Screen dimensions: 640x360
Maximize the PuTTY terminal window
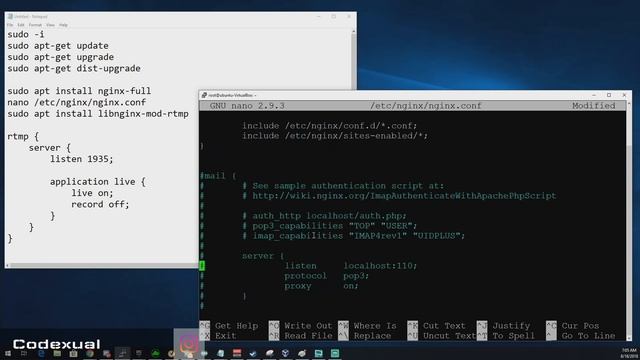(609, 95)
